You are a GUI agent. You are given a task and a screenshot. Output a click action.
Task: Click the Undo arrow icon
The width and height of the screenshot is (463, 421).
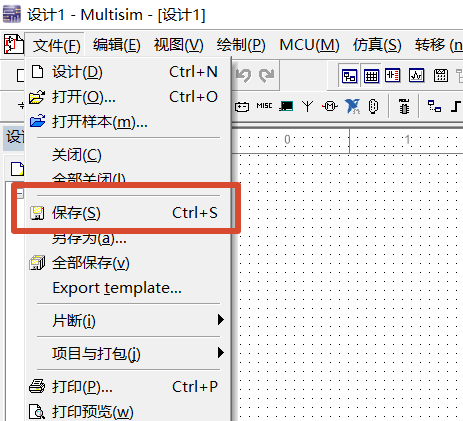tap(243, 75)
